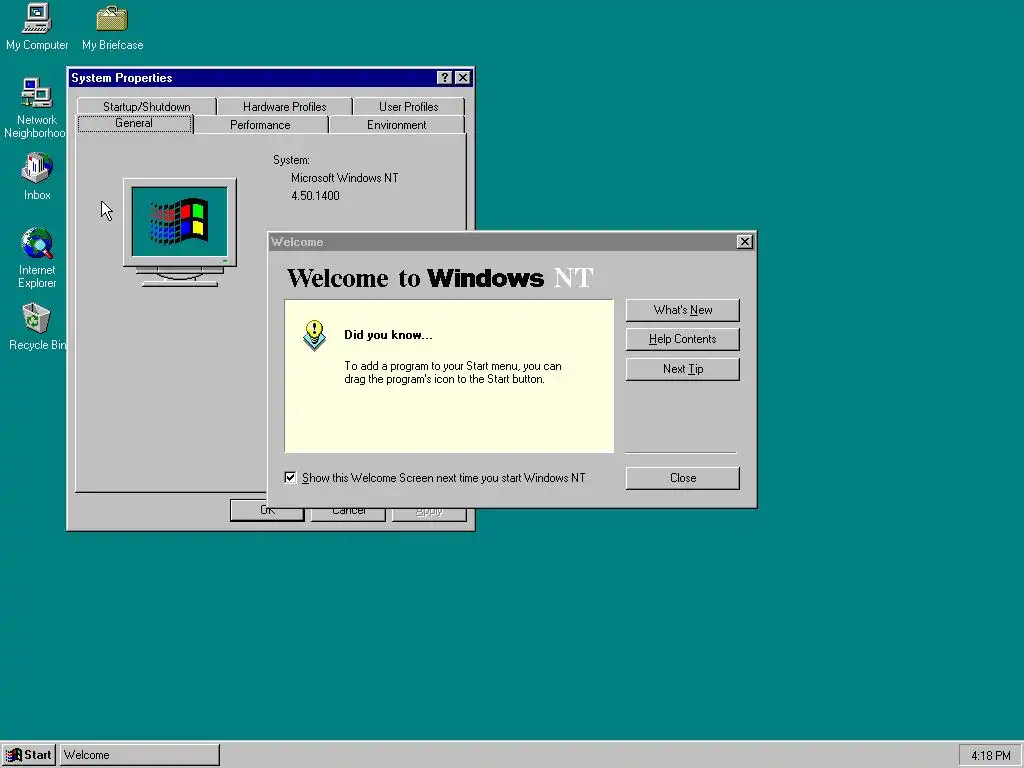Close the Welcome dialog with X button
Screen dimensions: 1024x768
(744, 242)
